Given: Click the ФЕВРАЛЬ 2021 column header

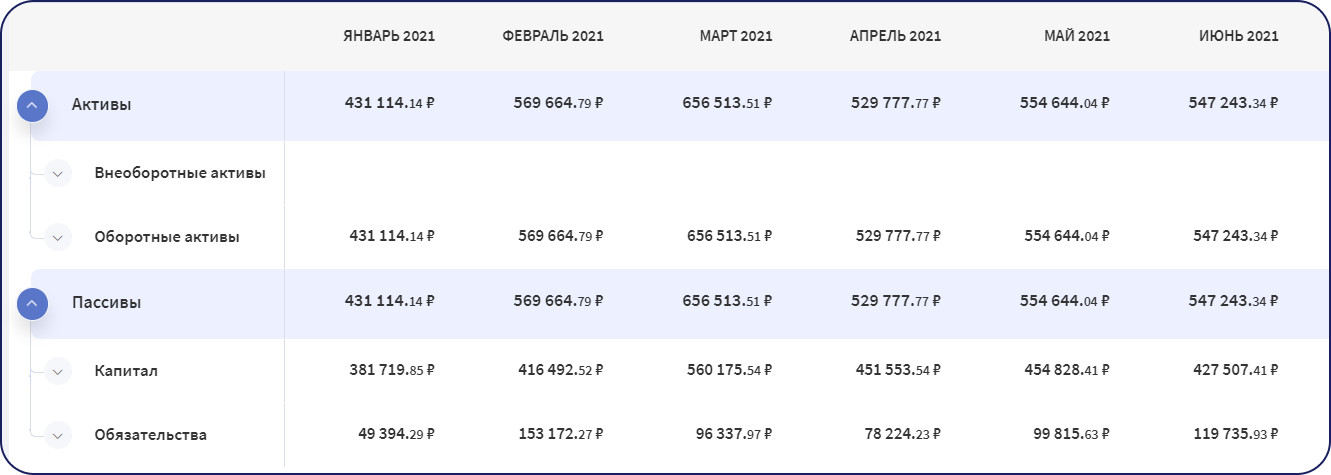Looking at the screenshot, I should tap(553, 36).
